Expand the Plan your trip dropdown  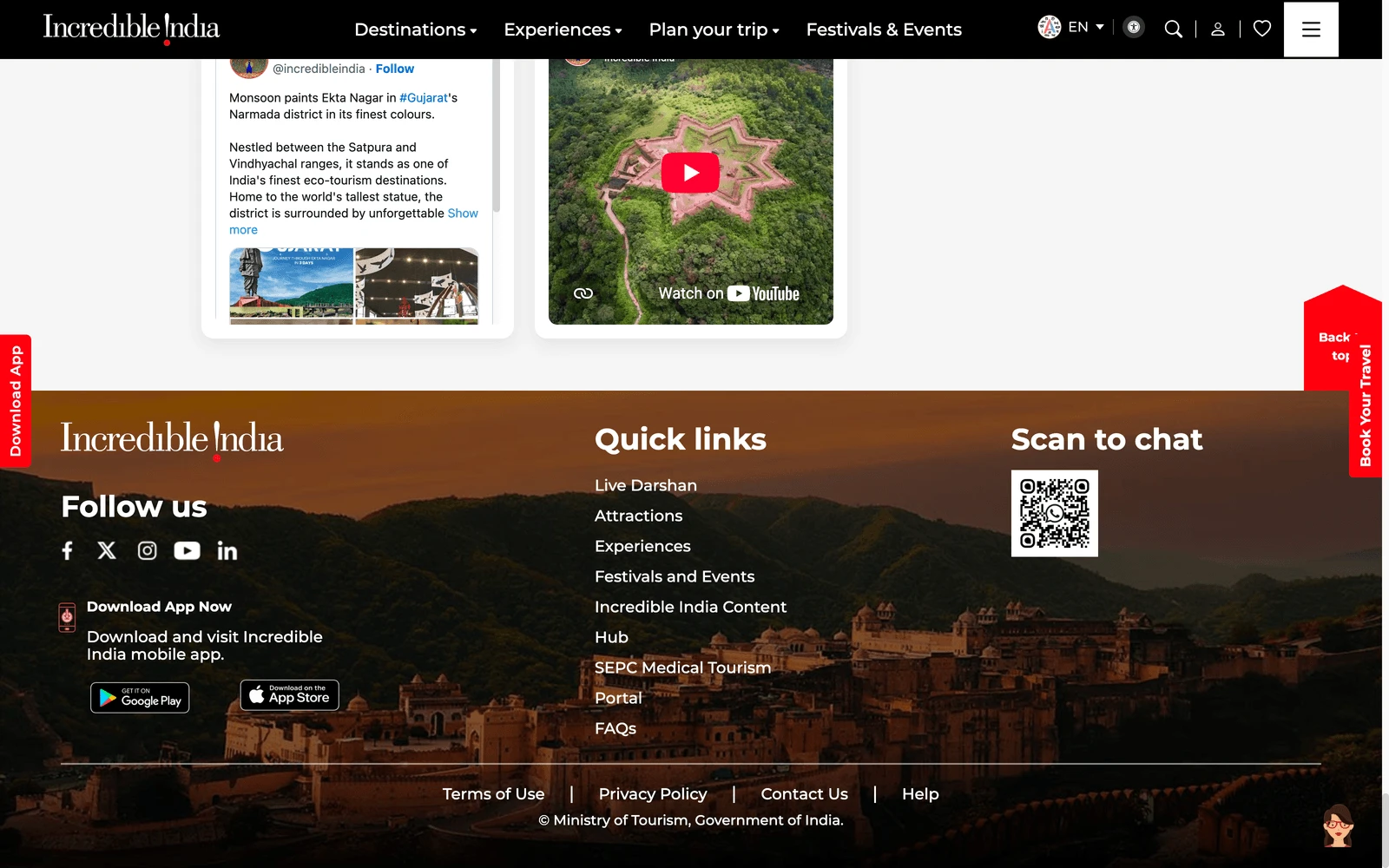714,30
